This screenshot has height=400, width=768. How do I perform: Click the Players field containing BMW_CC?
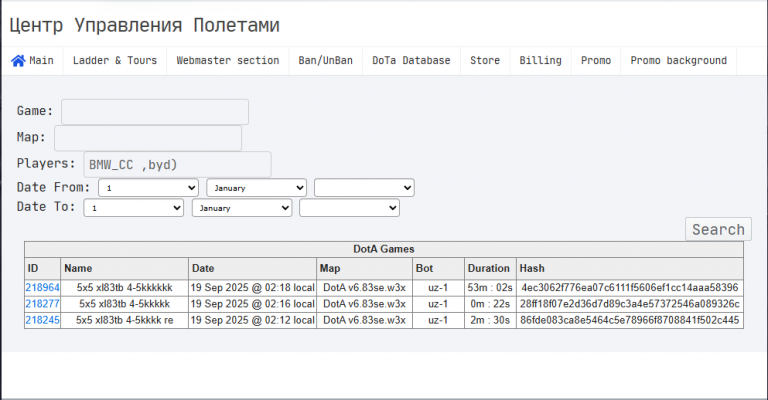tap(177, 165)
